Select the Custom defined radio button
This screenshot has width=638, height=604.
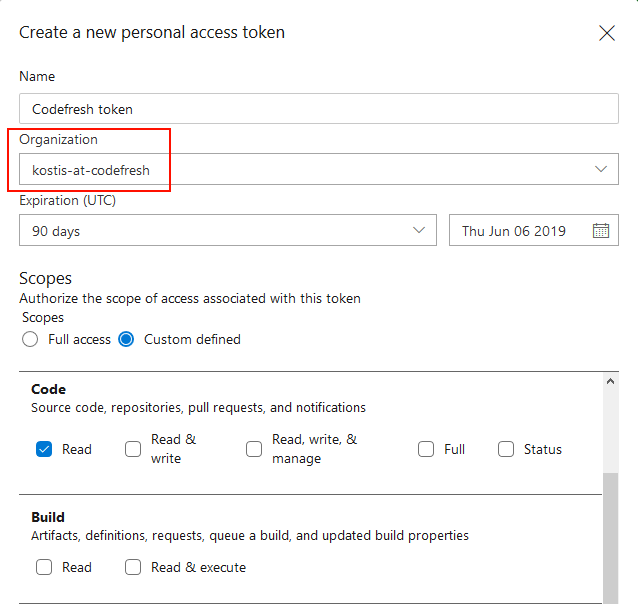coord(126,339)
